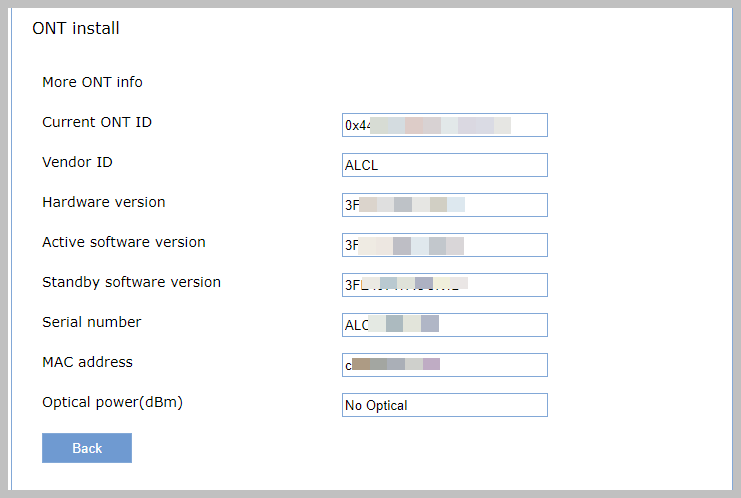The height and width of the screenshot is (498, 741).
Task: Click the MAC address label
Action: pos(87,362)
